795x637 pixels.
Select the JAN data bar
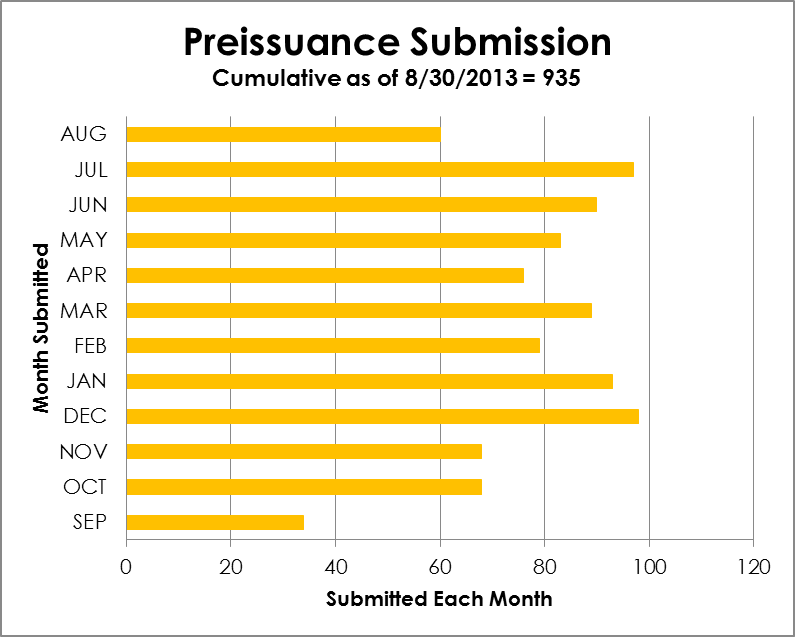[369, 381]
